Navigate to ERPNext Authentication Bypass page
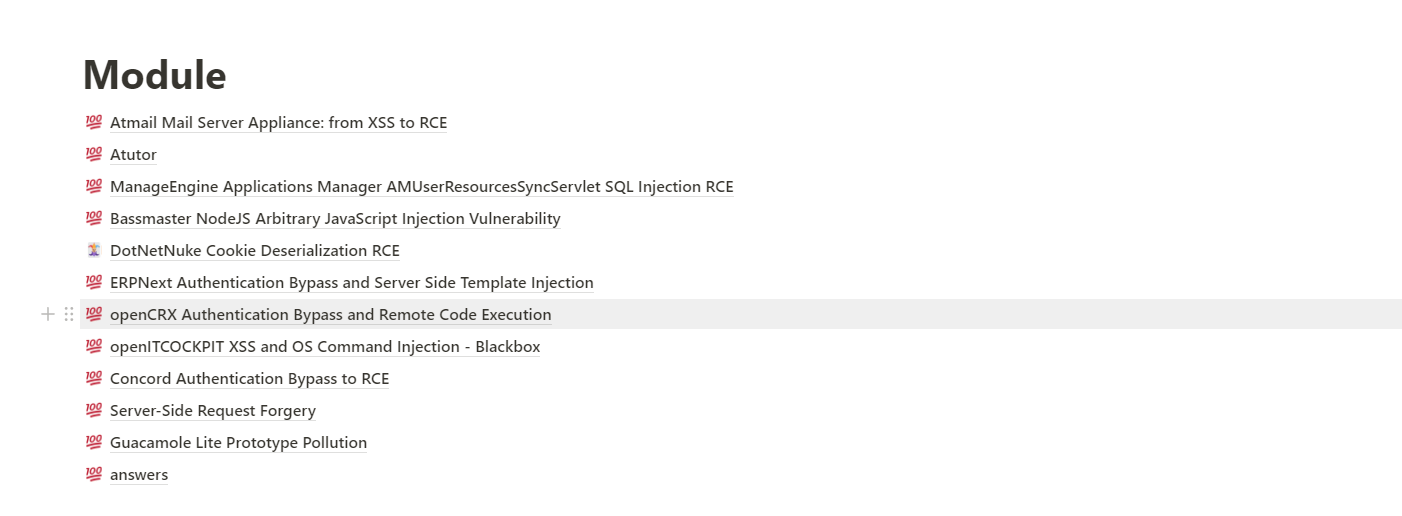Viewport: 1402px width, 516px height. click(x=351, y=283)
